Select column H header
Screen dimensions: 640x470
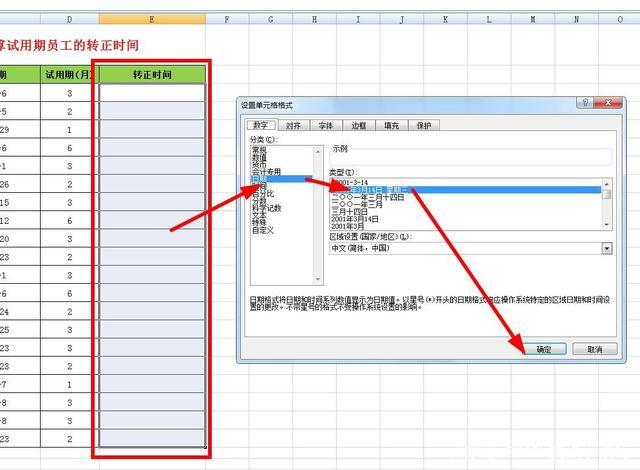[314, 19]
